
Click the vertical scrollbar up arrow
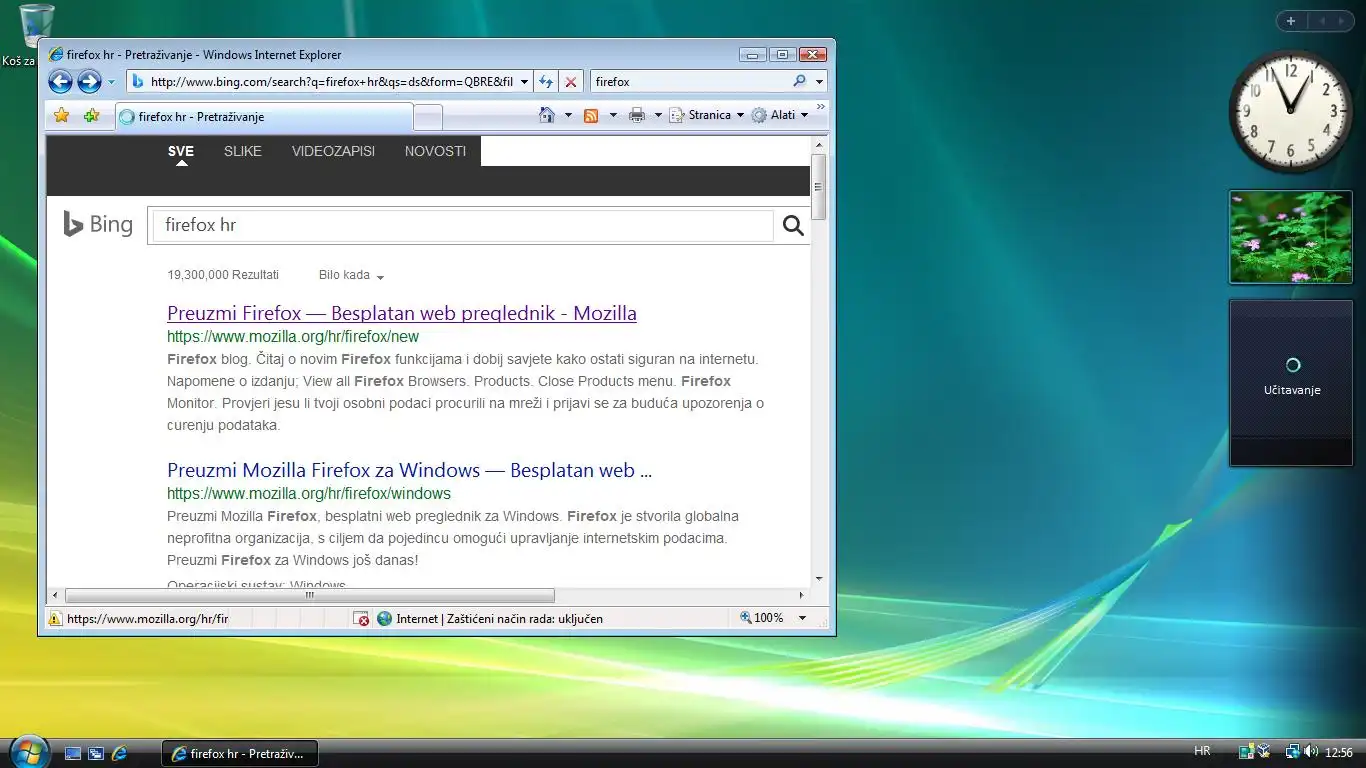[x=819, y=144]
